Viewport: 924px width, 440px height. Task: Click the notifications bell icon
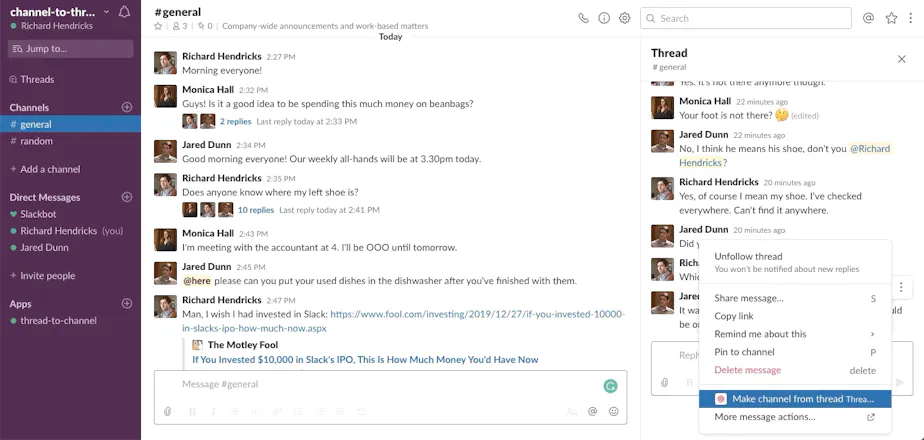[x=124, y=12]
